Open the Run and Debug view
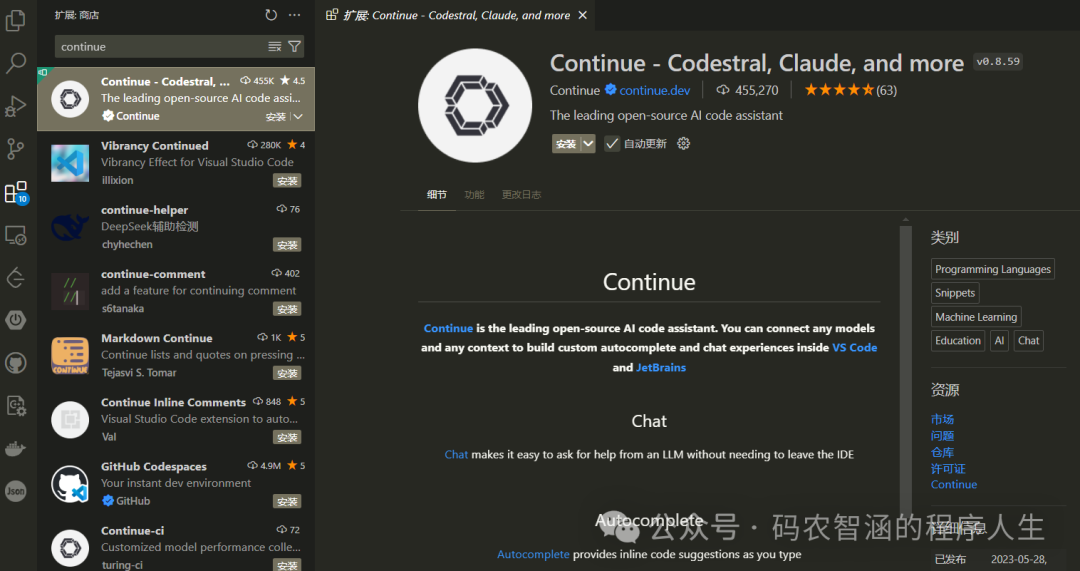The width and height of the screenshot is (1080, 571). [15, 106]
